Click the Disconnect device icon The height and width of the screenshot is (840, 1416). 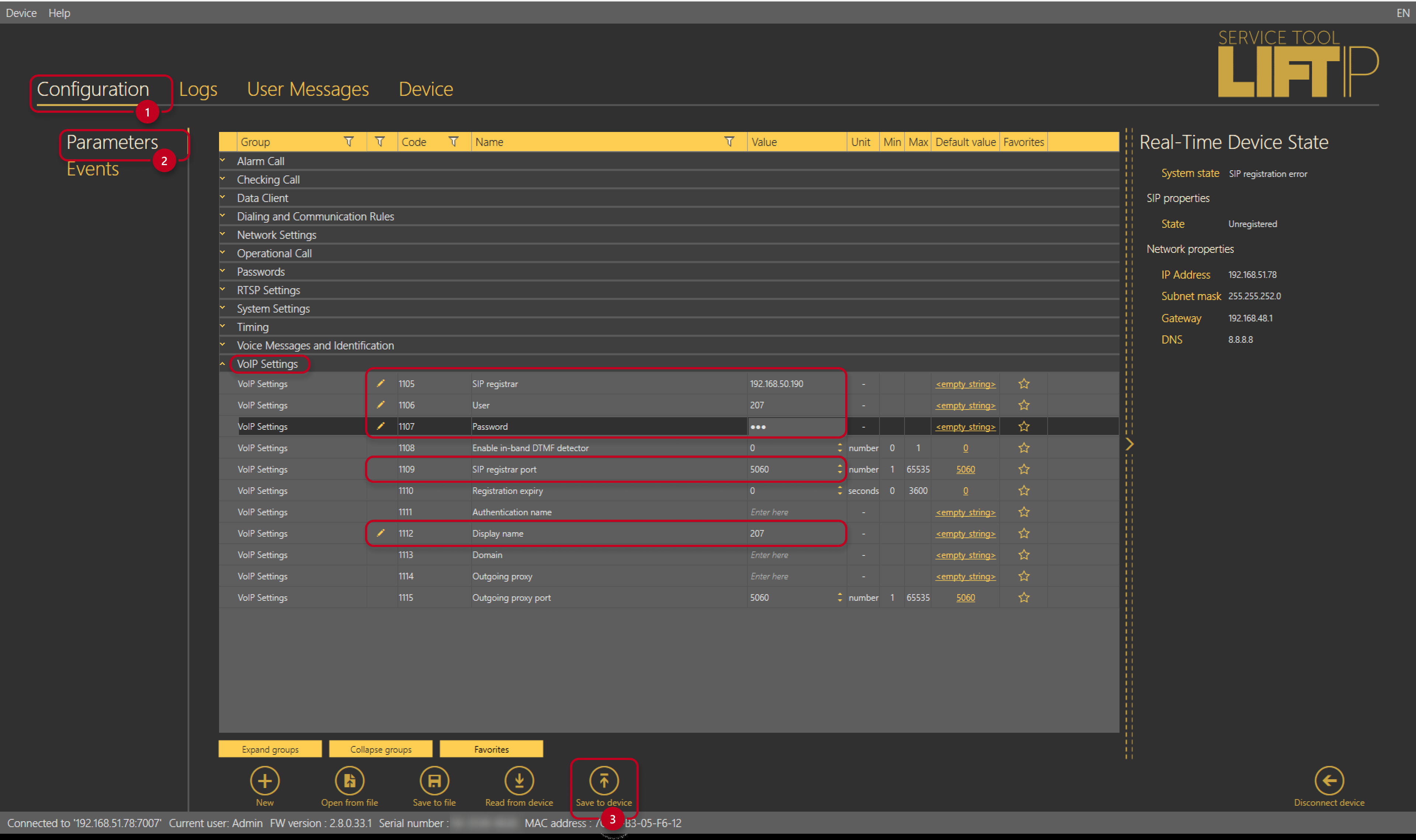point(1329,781)
